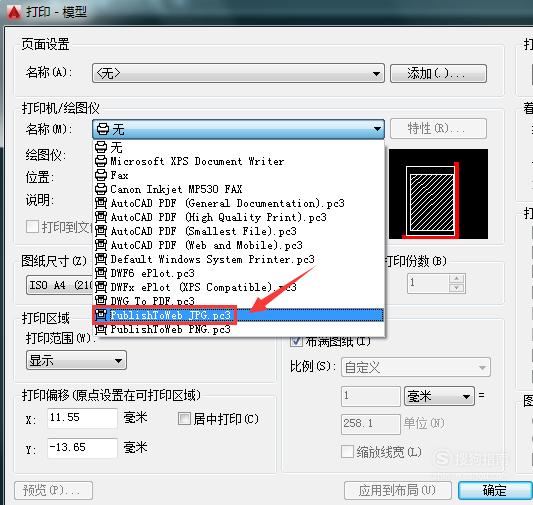This screenshot has width=533, height=505.
Task: Click the X offset field showing 11.55
Action: (82, 418)
